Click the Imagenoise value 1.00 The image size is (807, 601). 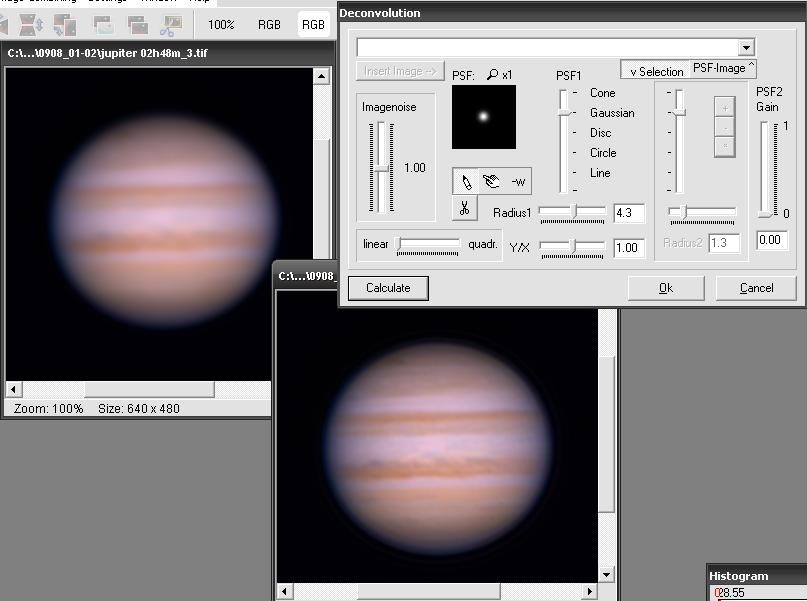coord(414,168)
